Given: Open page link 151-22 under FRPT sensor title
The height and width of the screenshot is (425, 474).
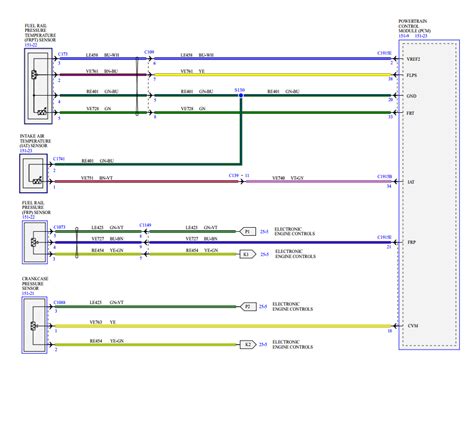Looking at the screenshot, I should [31, 45].
